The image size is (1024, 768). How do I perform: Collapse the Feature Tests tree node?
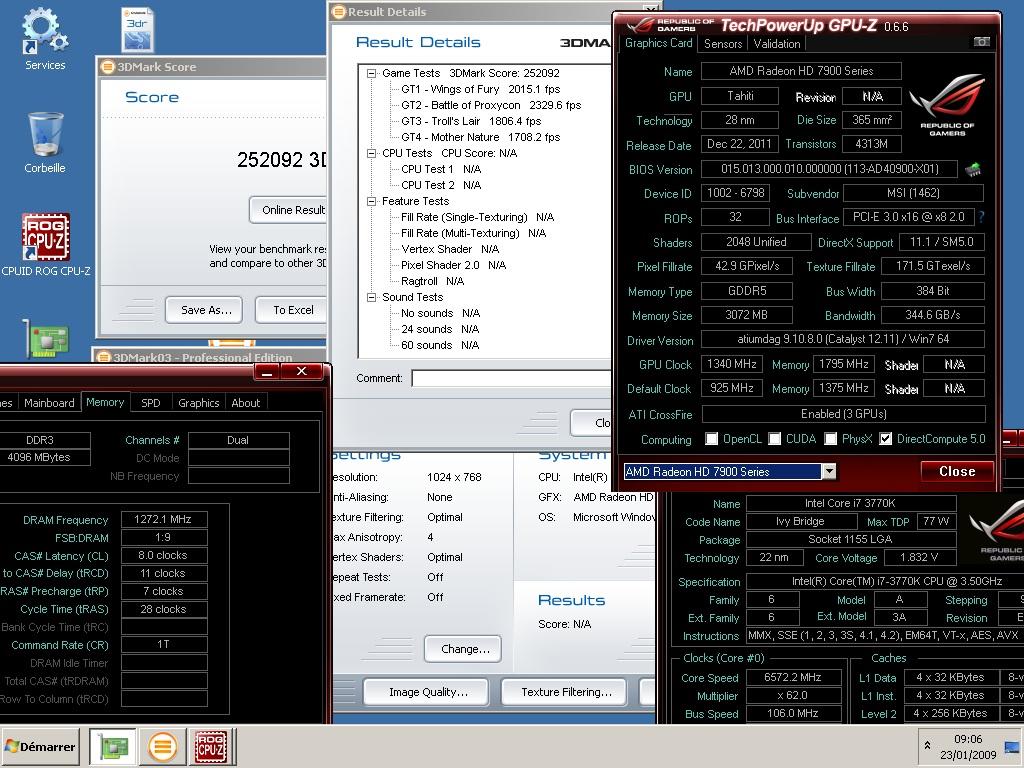click(x=372, y=201)
